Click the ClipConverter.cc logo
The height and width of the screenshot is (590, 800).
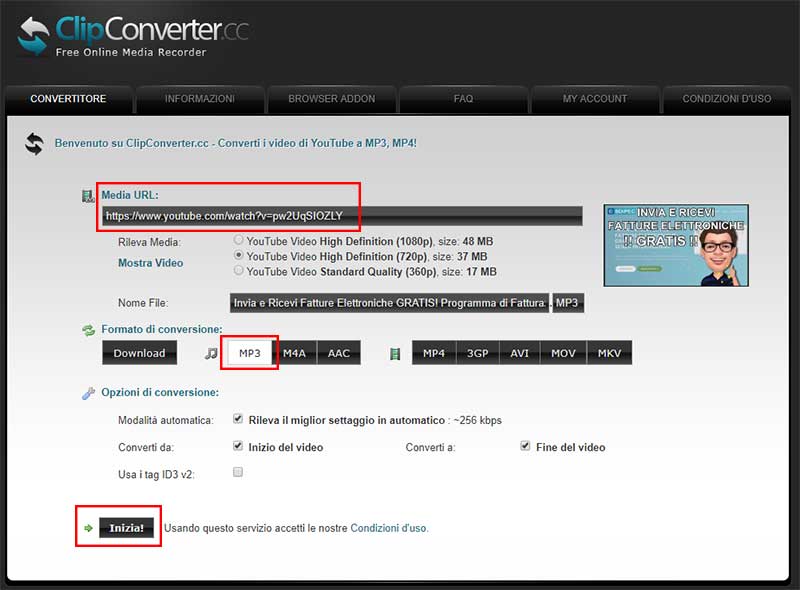[133, 35]
